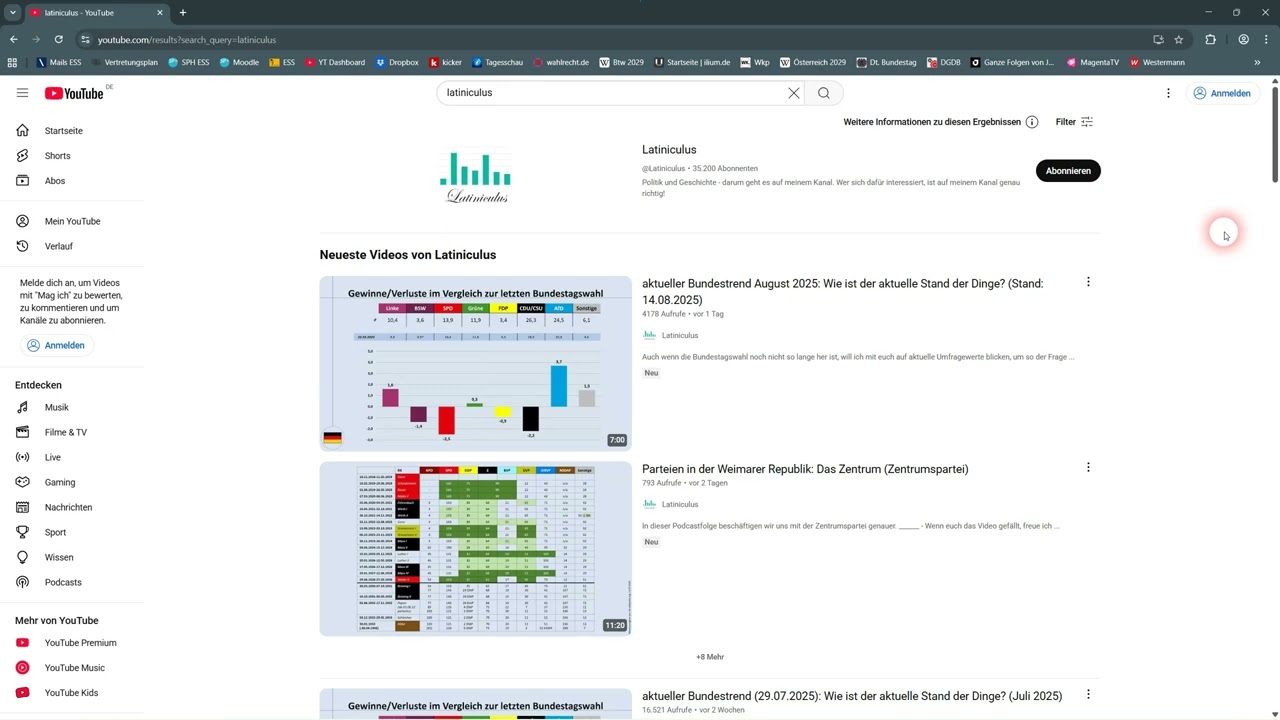Click info icon next to Weitere Informationen
1280x720 pixels.
point(1032,122)
